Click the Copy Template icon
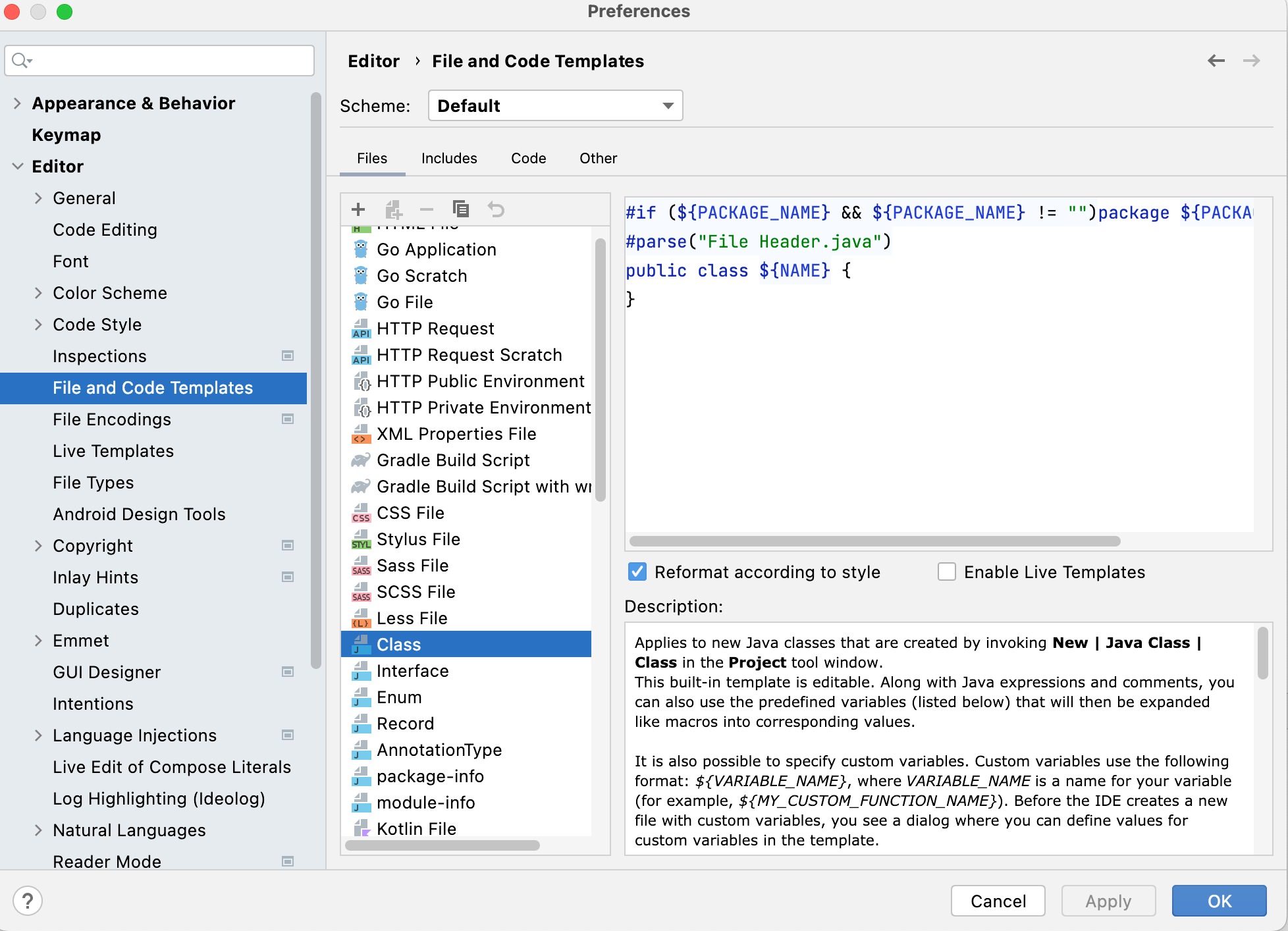 pos(461,209)
